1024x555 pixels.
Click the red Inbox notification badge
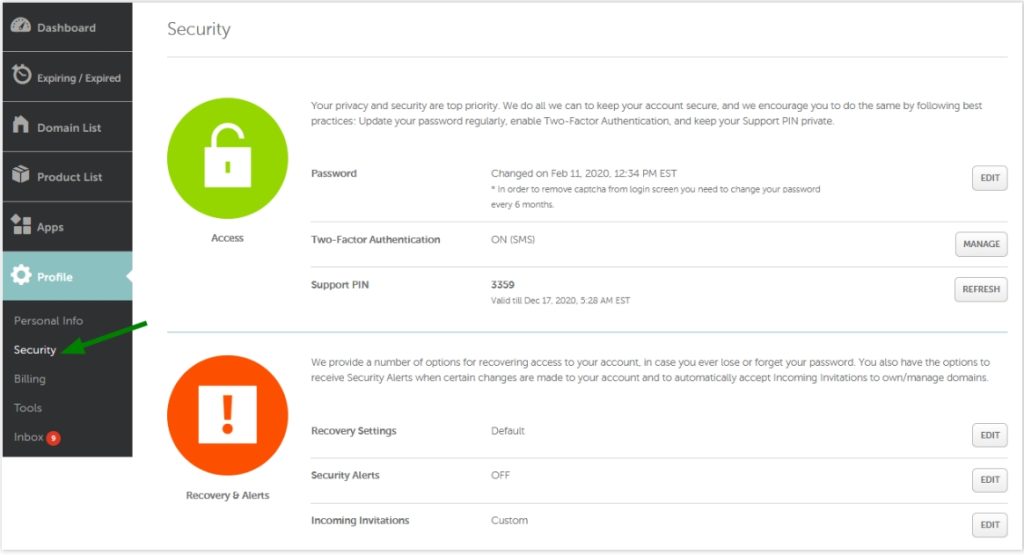54,438
